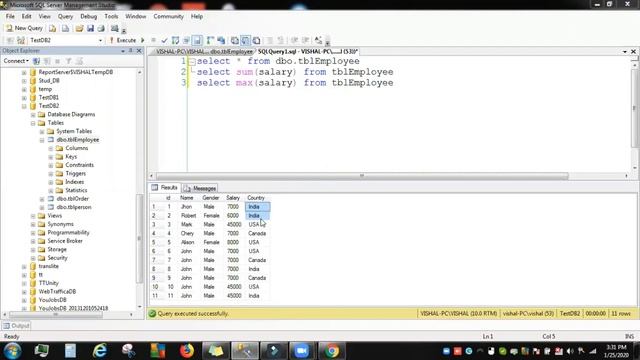Image resolution: width=640 pixels, height=360 pixels.
Task: Expand the dbo.tblOrder table node
Action: point(42,199)
